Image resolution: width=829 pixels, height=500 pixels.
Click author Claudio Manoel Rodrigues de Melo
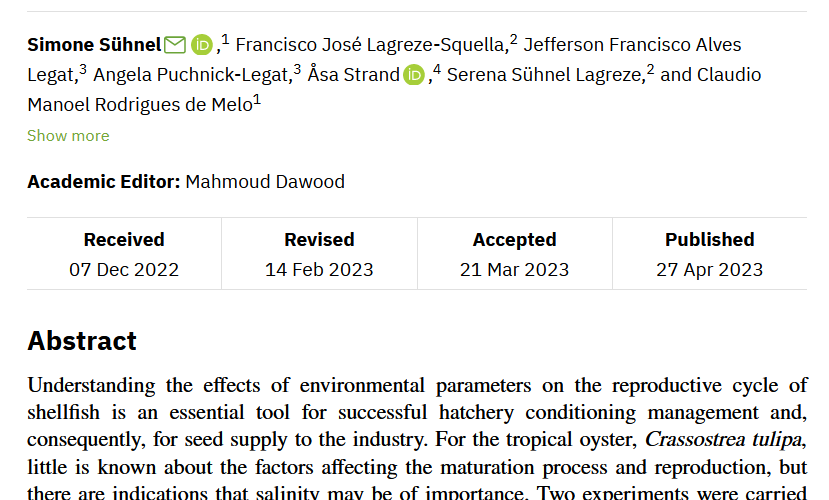click(140, 105)
